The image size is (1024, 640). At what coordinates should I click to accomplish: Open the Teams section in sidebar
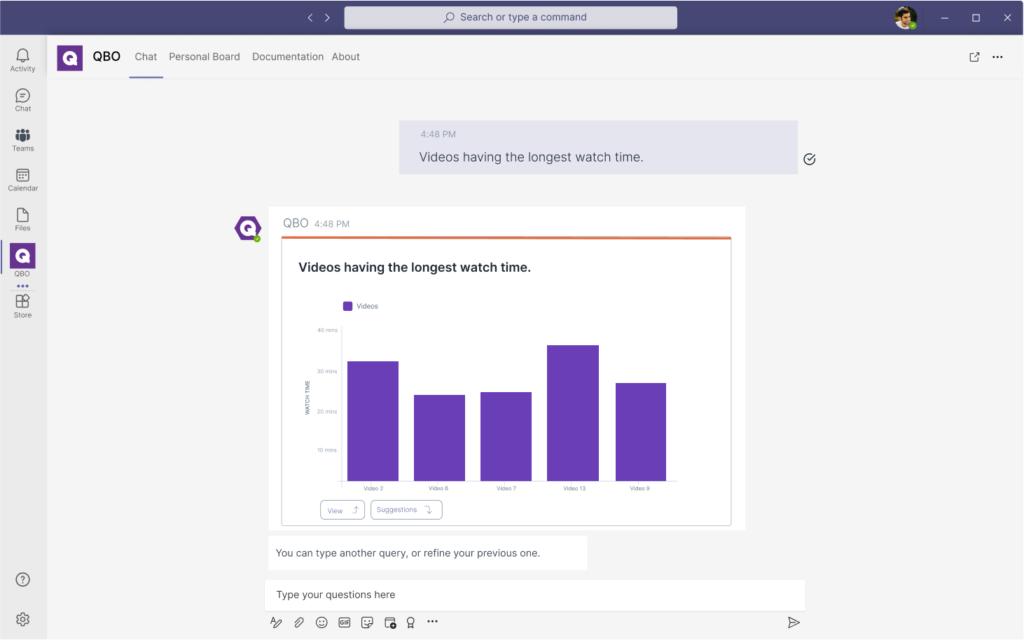click(22, 140)
